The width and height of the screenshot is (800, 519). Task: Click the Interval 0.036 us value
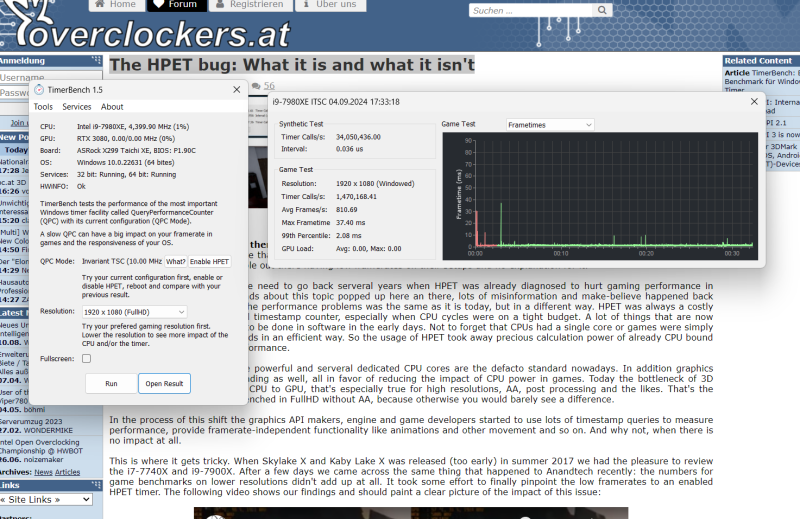[349, 149]
